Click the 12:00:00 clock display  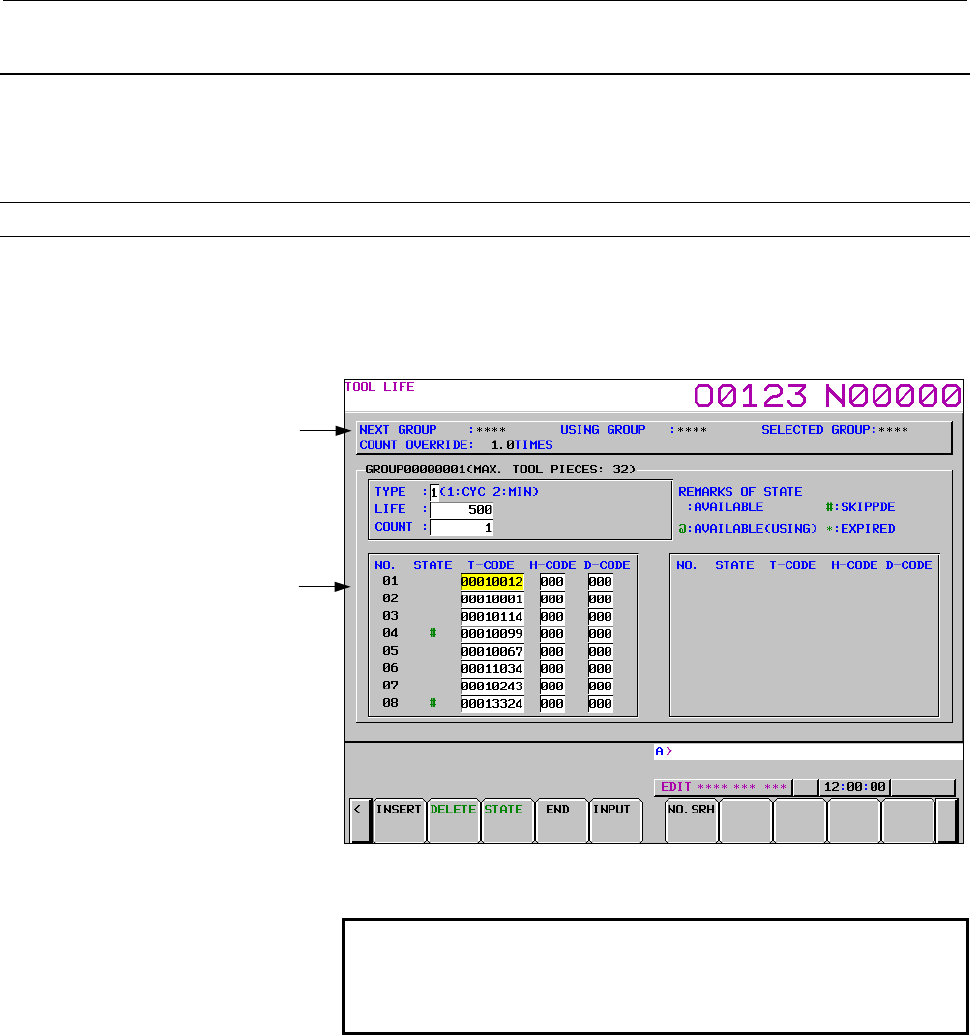click(x=855, y=787)
